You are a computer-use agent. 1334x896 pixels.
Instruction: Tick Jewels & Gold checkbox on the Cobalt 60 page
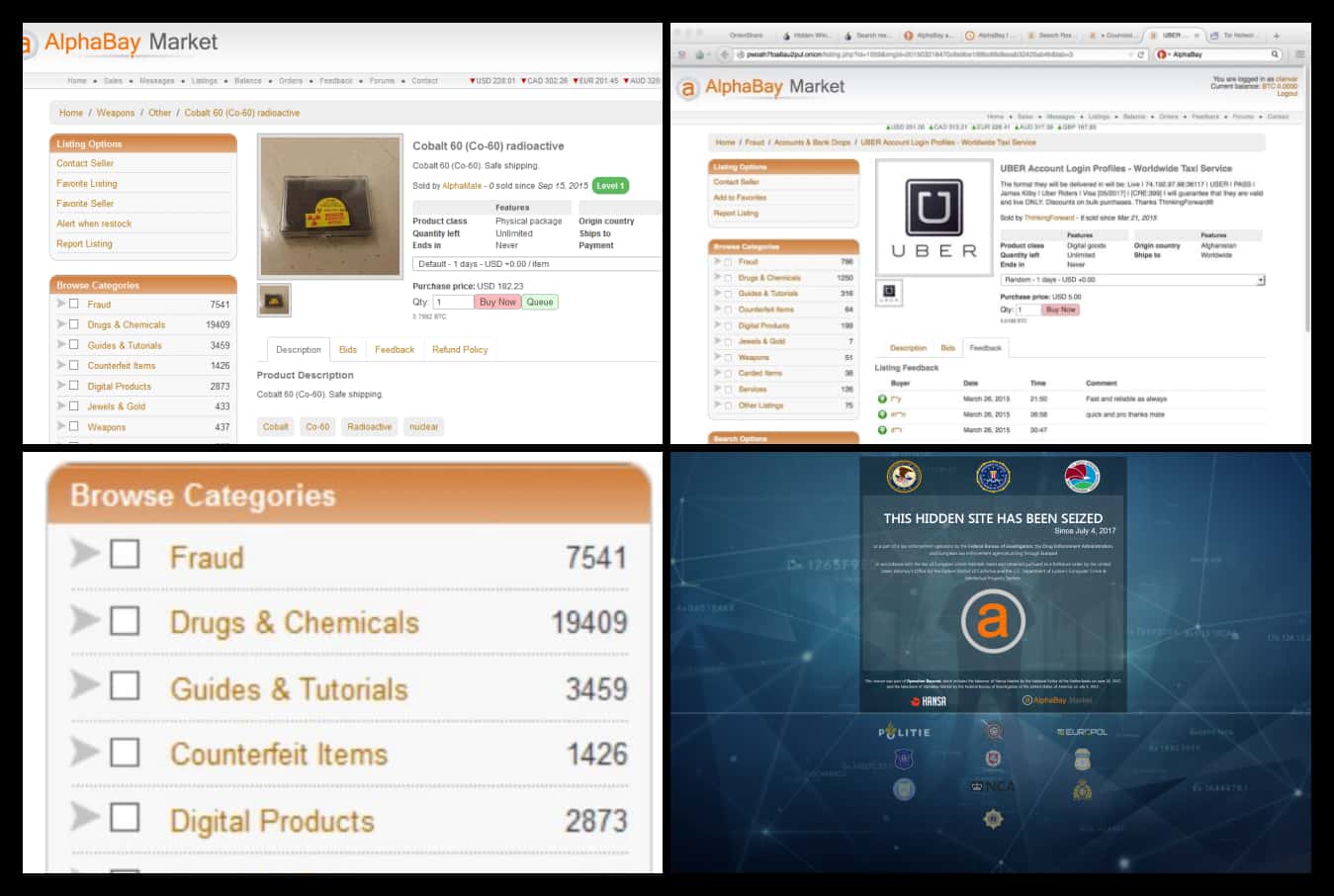pyautogui.click(x=73, y=405)
